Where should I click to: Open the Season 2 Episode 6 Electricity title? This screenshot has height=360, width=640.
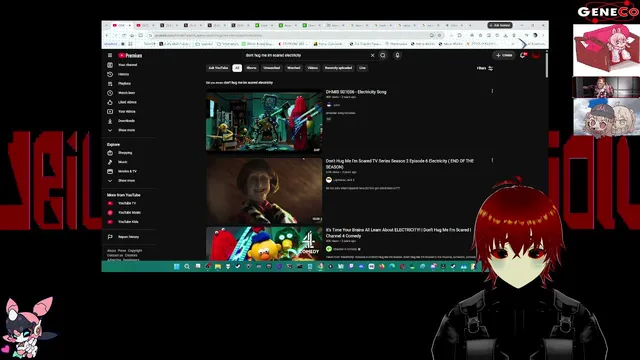click(400, 164)
